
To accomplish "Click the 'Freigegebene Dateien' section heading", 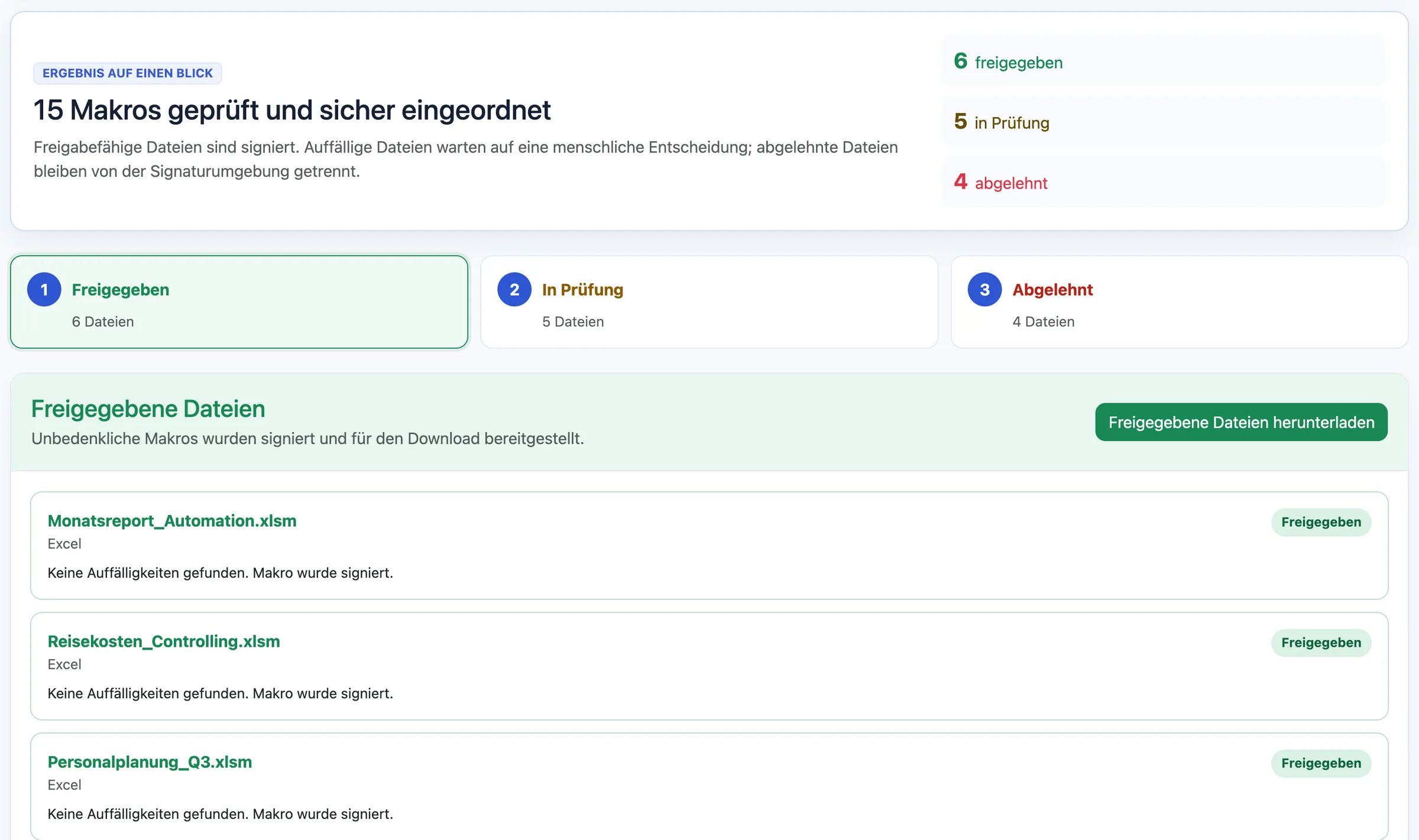I will pos(148,408).
